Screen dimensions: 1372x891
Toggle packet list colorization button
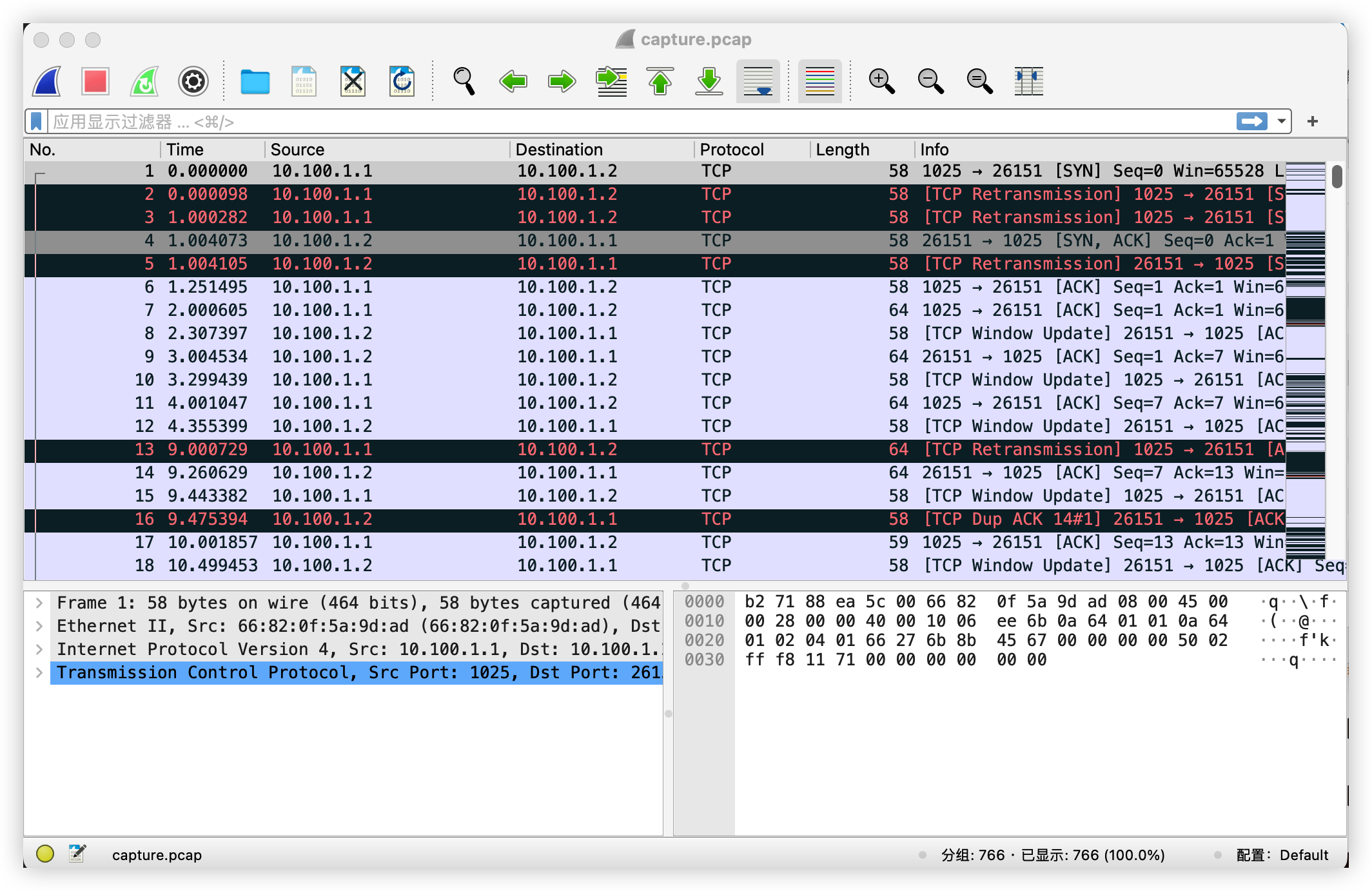(819, 81)
